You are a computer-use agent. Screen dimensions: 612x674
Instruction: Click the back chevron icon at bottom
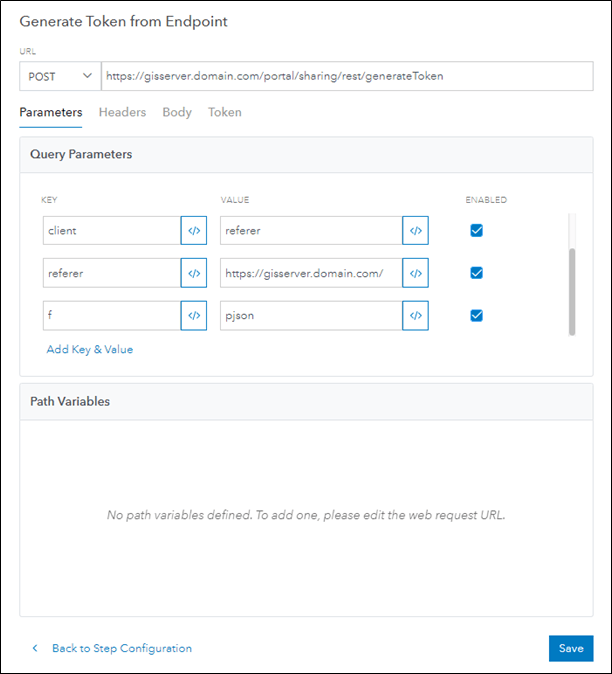pyautogui.click(x=35, y=648)
